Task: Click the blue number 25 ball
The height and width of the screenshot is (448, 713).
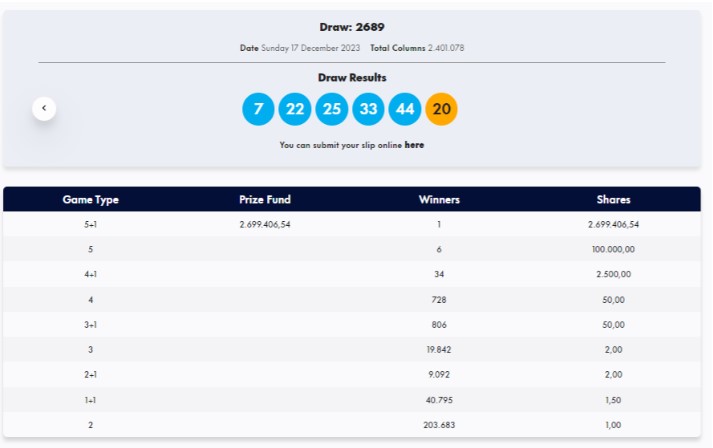Action: point(332,109)
